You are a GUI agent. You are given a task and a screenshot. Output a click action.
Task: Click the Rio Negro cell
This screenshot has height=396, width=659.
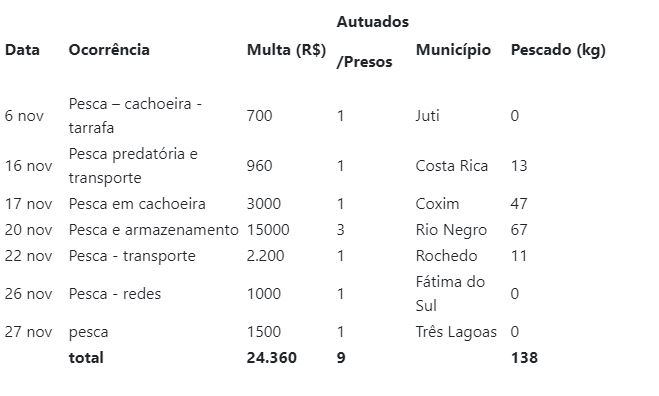[451, 230]
